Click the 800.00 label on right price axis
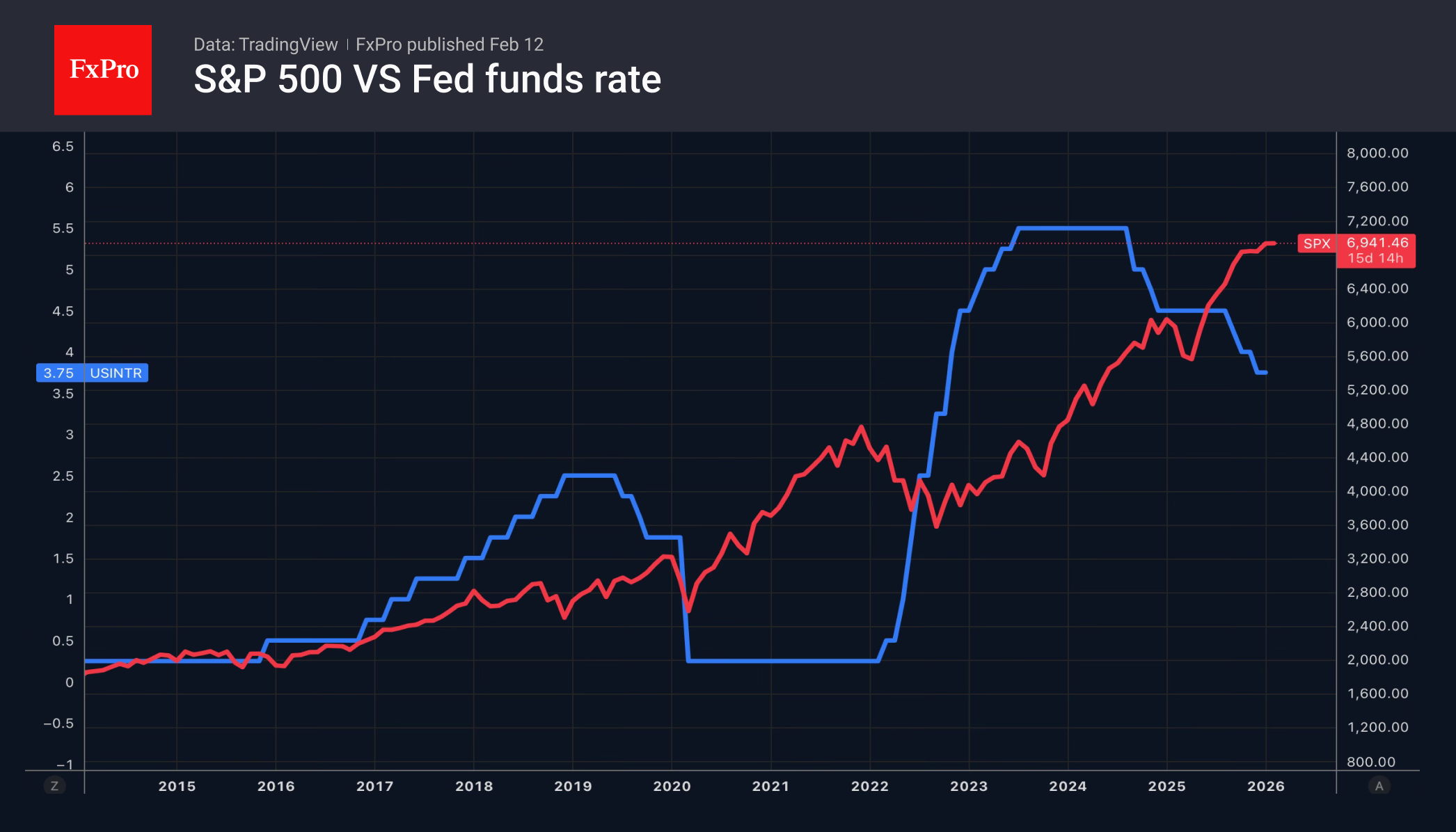The height and width of the screenshot is (832, 1456). pyautogui.click(x=1371, y=762)
